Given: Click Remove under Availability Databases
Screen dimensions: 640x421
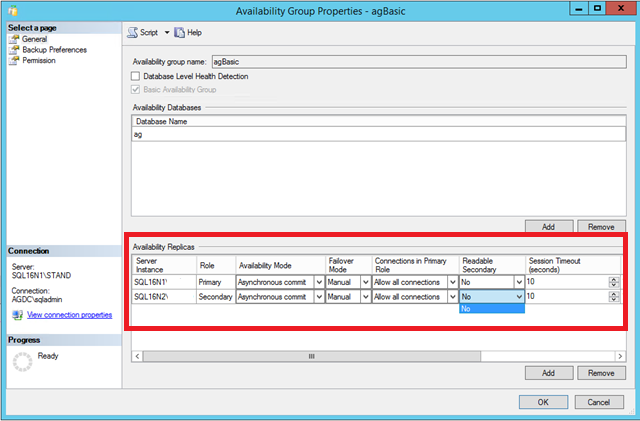Looking at the screenshot, I should click(601, 227).
